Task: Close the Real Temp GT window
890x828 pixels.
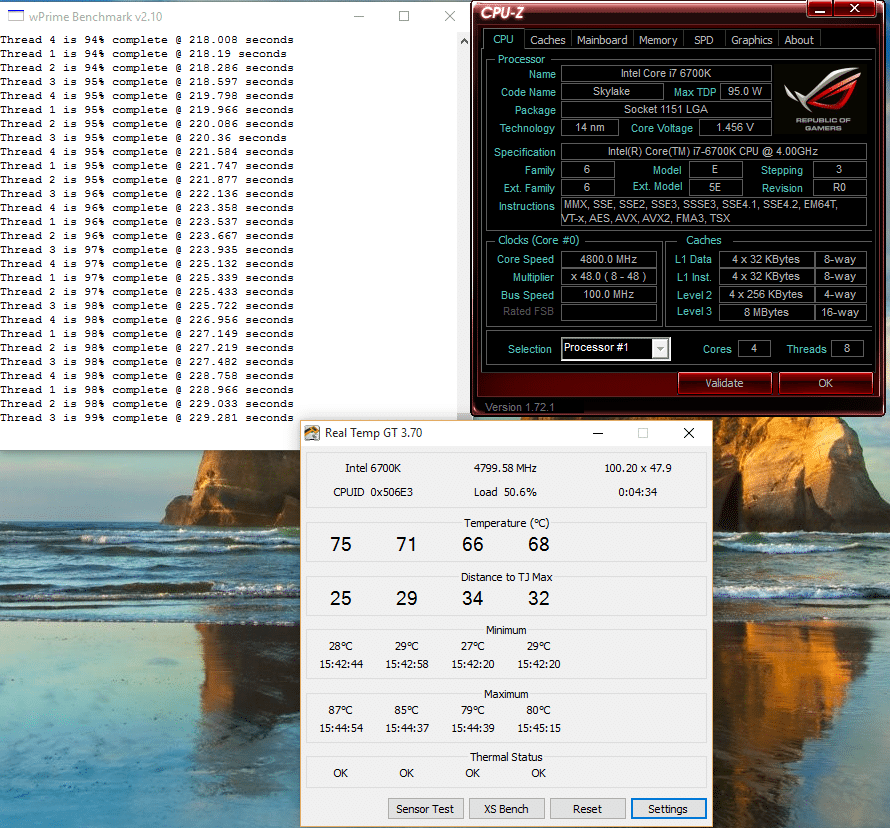Action: pos(689,433)
